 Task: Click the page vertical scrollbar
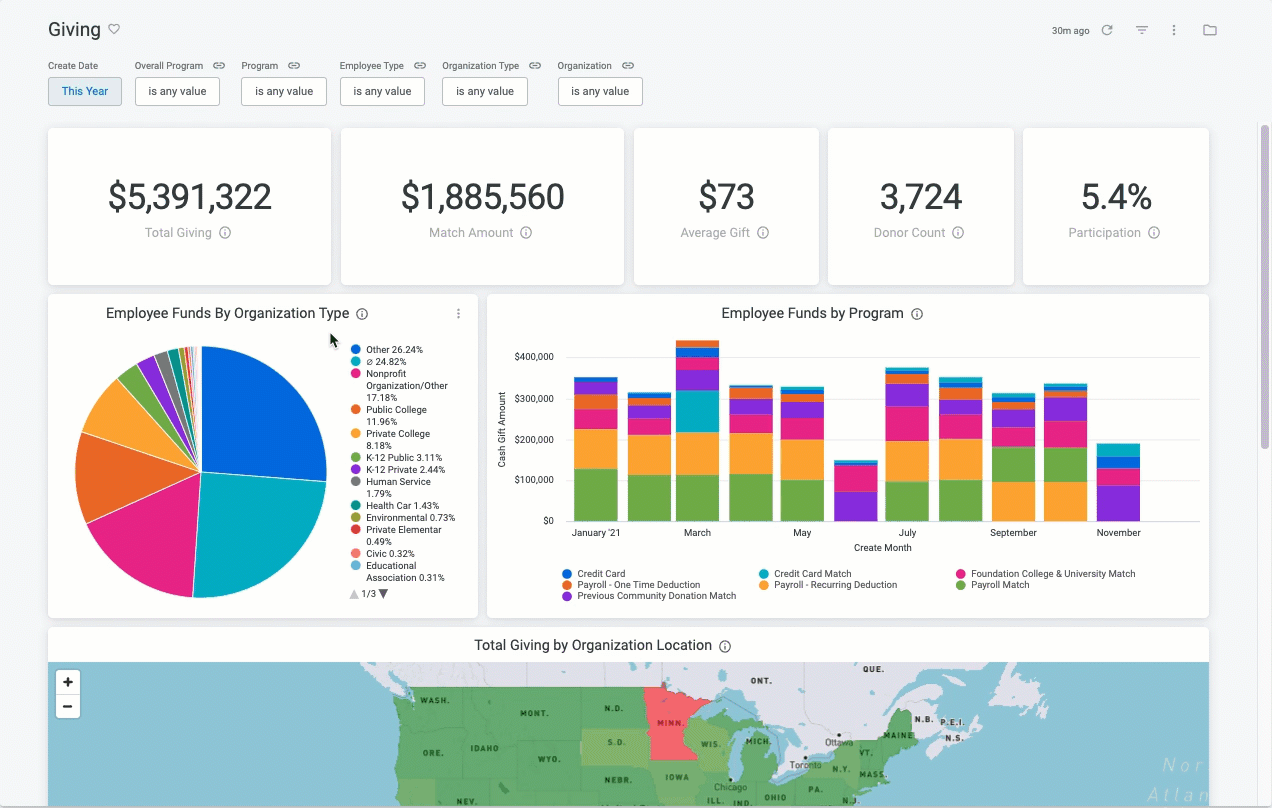click(x=1264, y=285)
